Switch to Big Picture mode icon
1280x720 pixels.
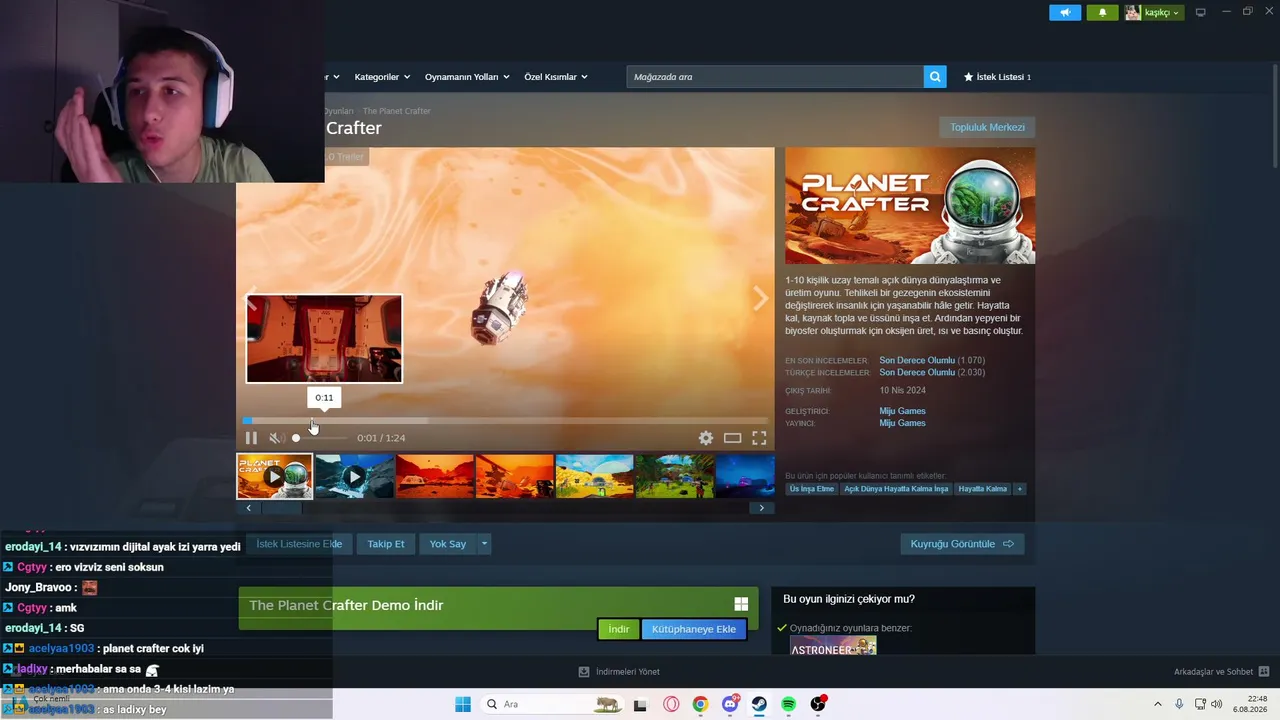point(1201,12)
